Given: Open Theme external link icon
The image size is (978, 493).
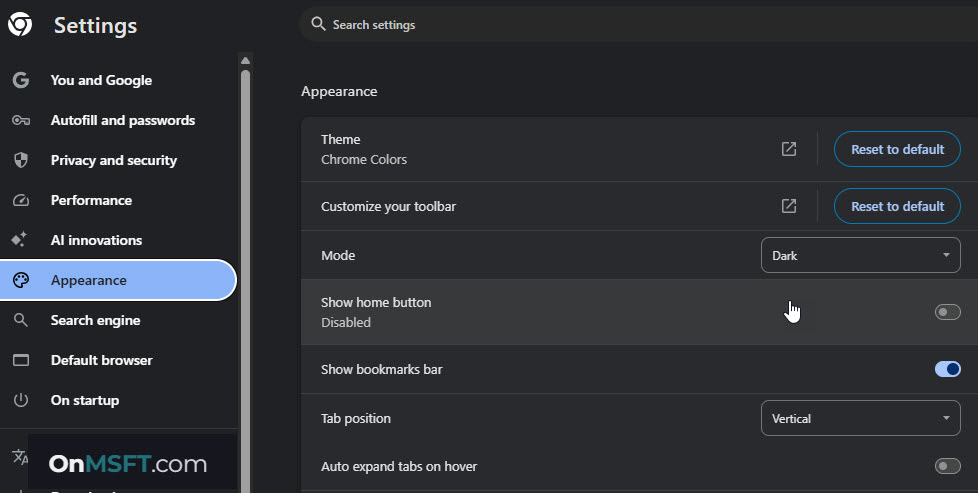Looking at the screenshot, I should [789, 149].
